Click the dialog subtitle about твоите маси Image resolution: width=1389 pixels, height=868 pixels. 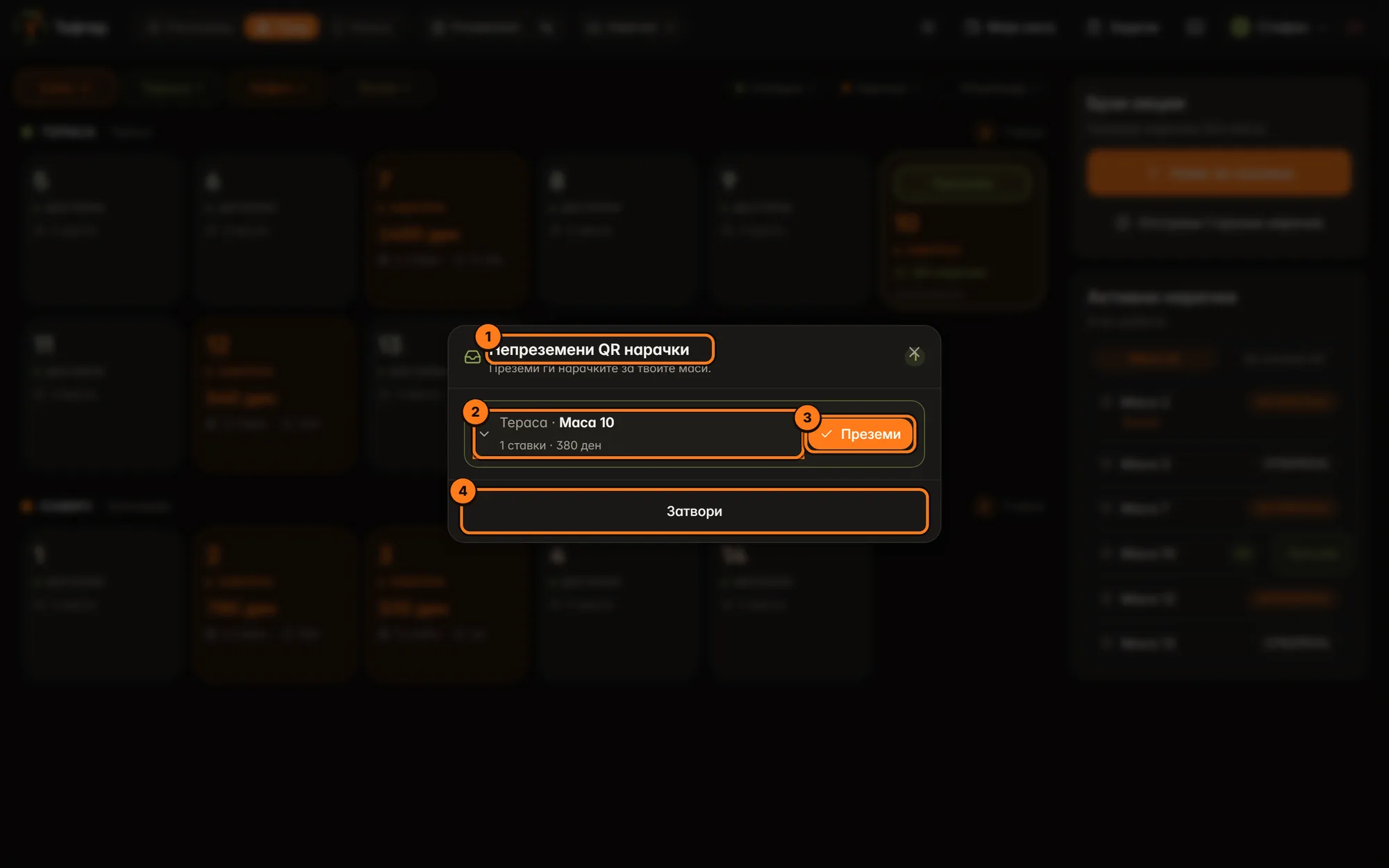600,369
